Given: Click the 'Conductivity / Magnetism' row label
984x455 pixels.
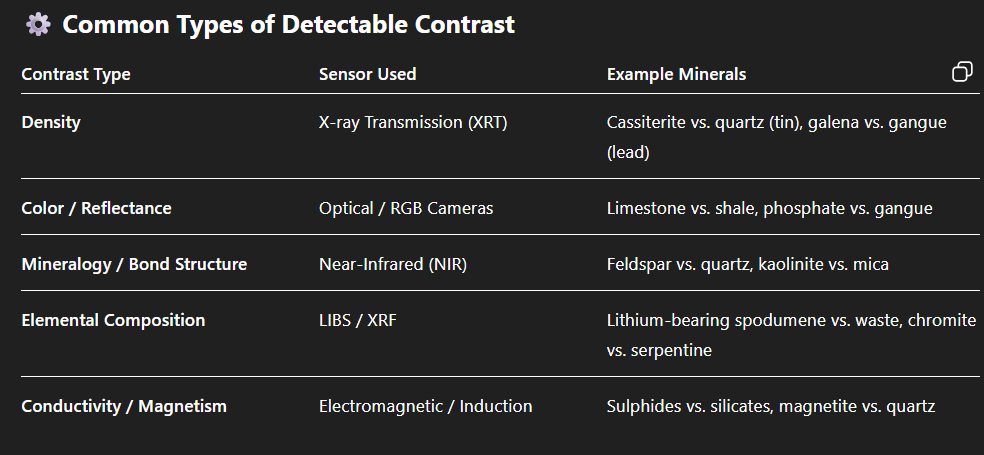Looking at the screenshot, I should (x=124, y=406).
